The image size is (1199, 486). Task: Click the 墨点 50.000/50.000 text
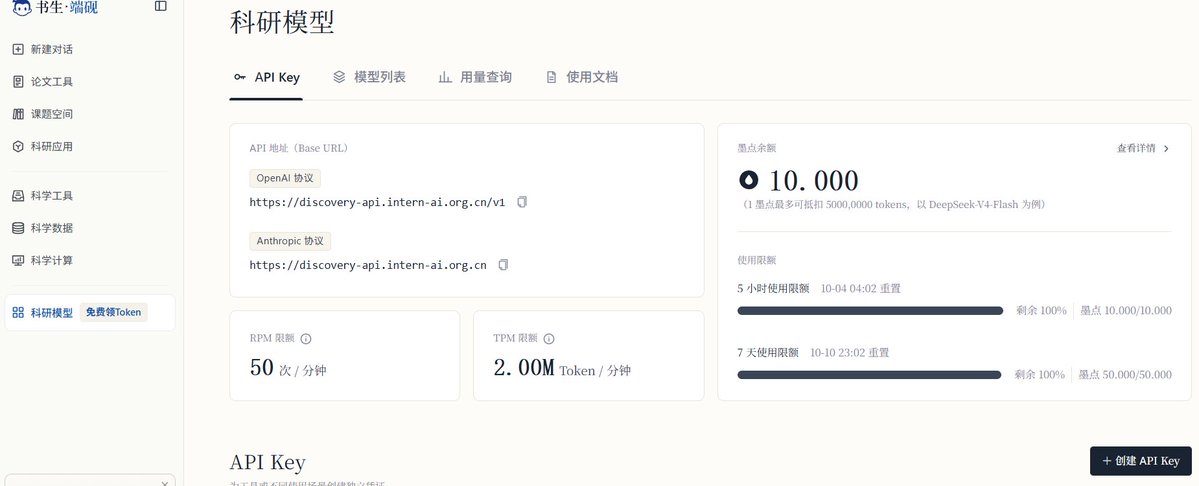(x=1125, y=375)
